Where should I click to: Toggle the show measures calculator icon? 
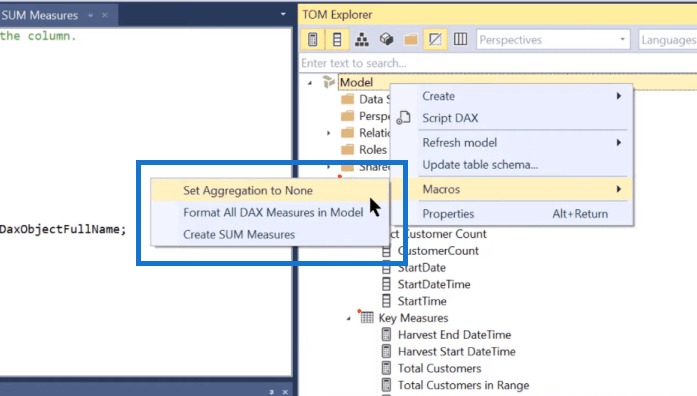(x=312, y=40)
